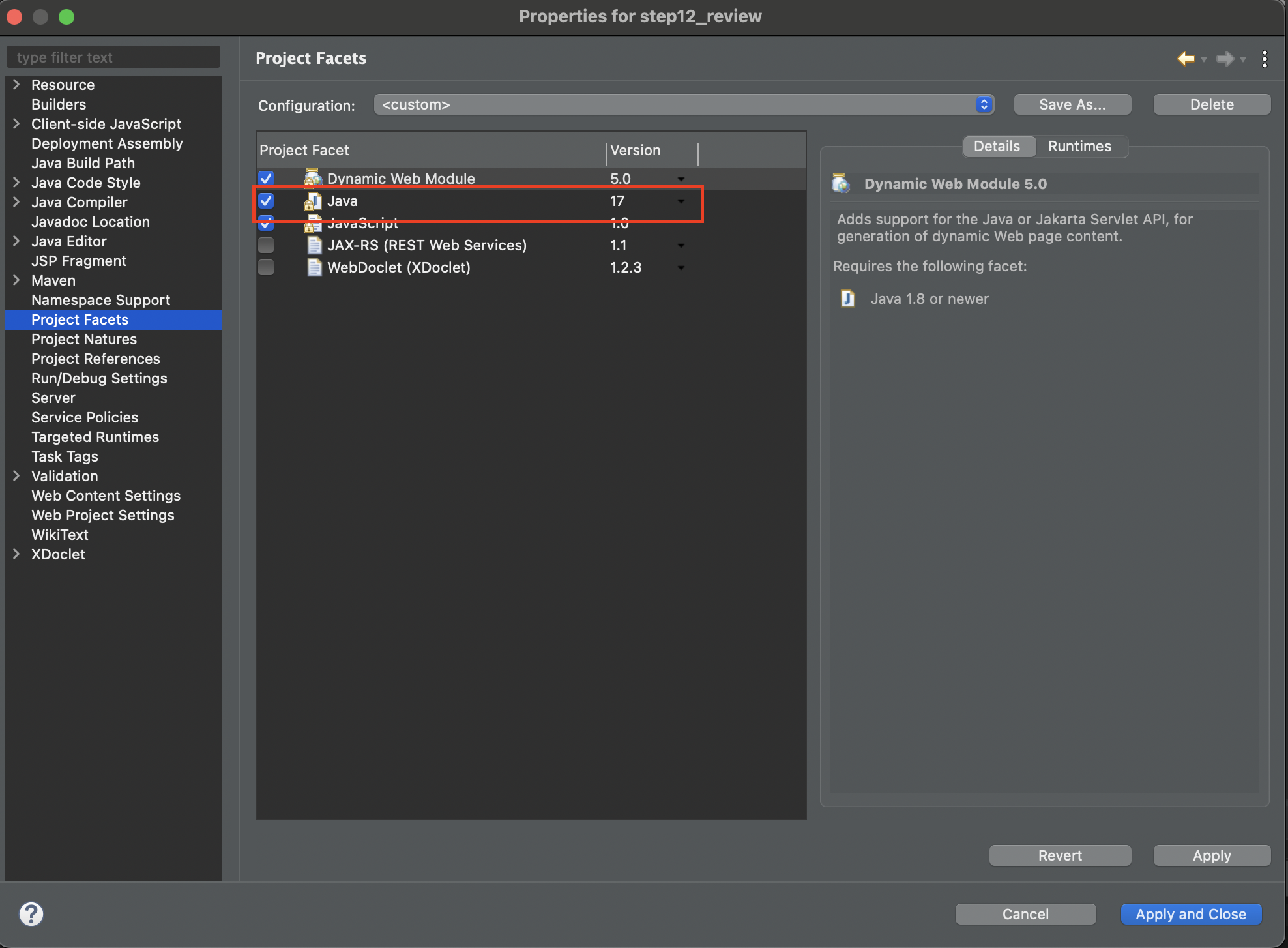The image size is (1288, 948).
Task: Click the WebDoclet facet document icon
Action: (315, 267)
